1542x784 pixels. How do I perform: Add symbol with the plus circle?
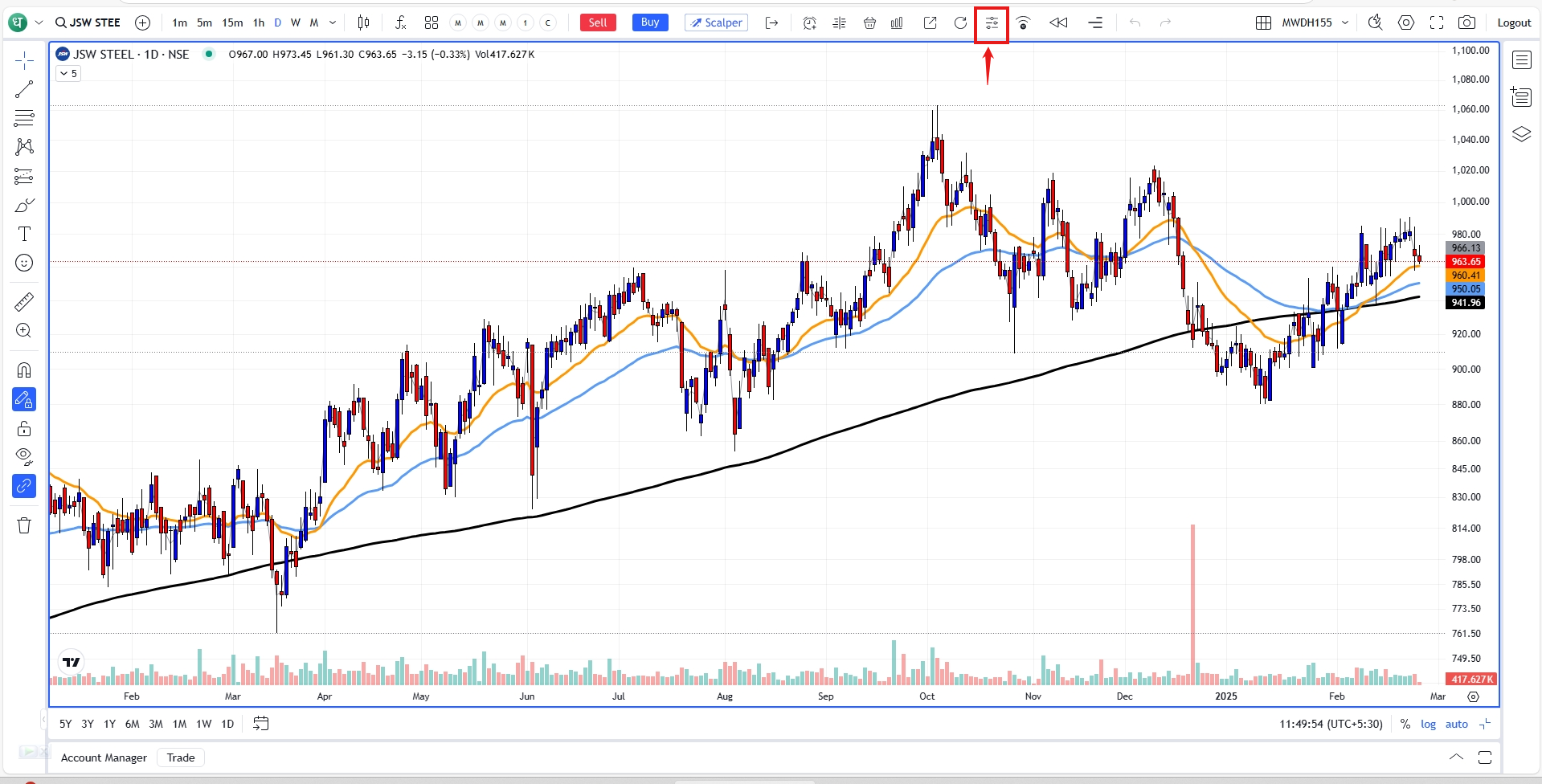(x=142, y=22)
